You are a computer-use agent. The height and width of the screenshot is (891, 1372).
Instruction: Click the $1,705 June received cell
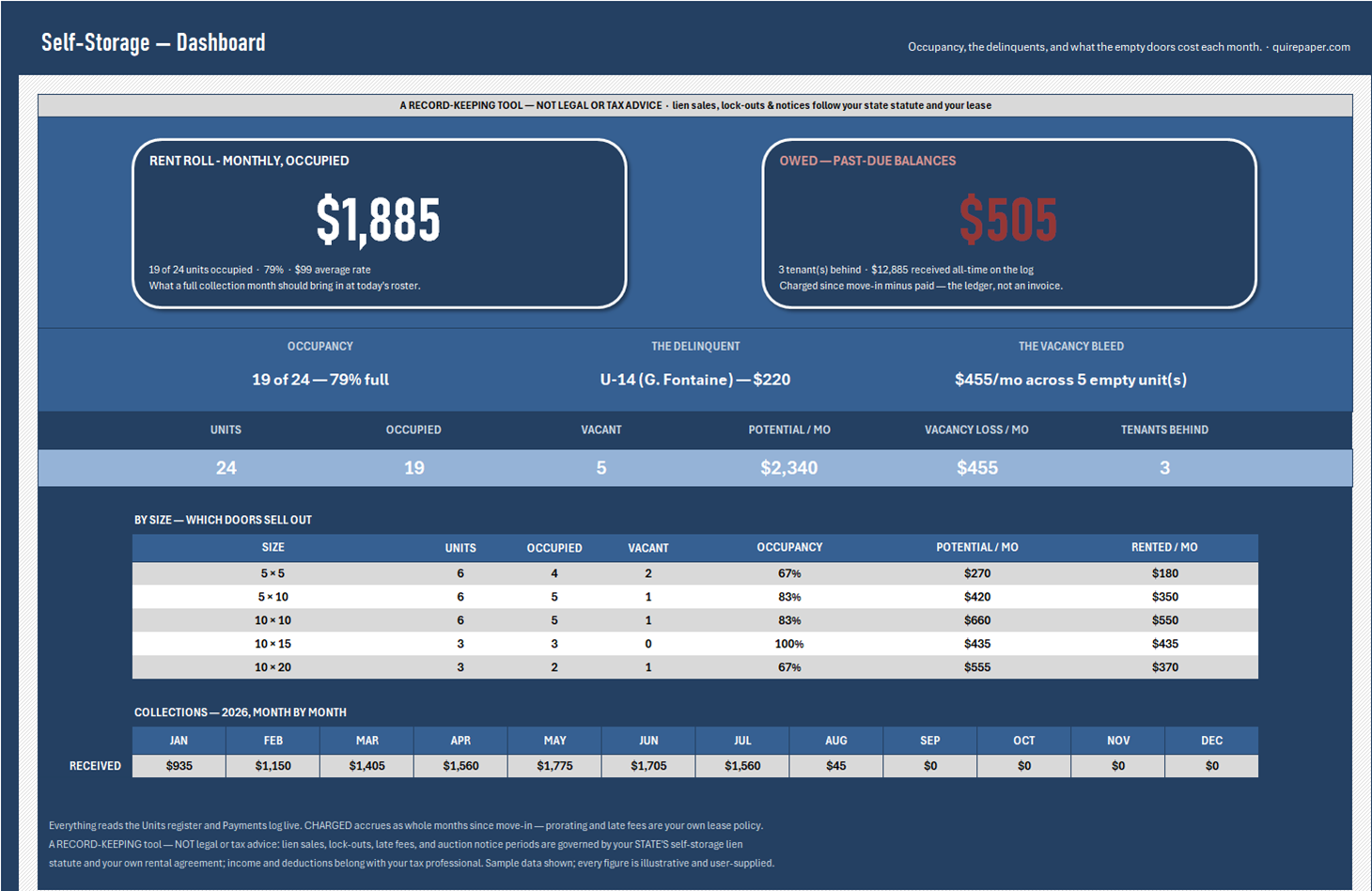click(648, 766)
